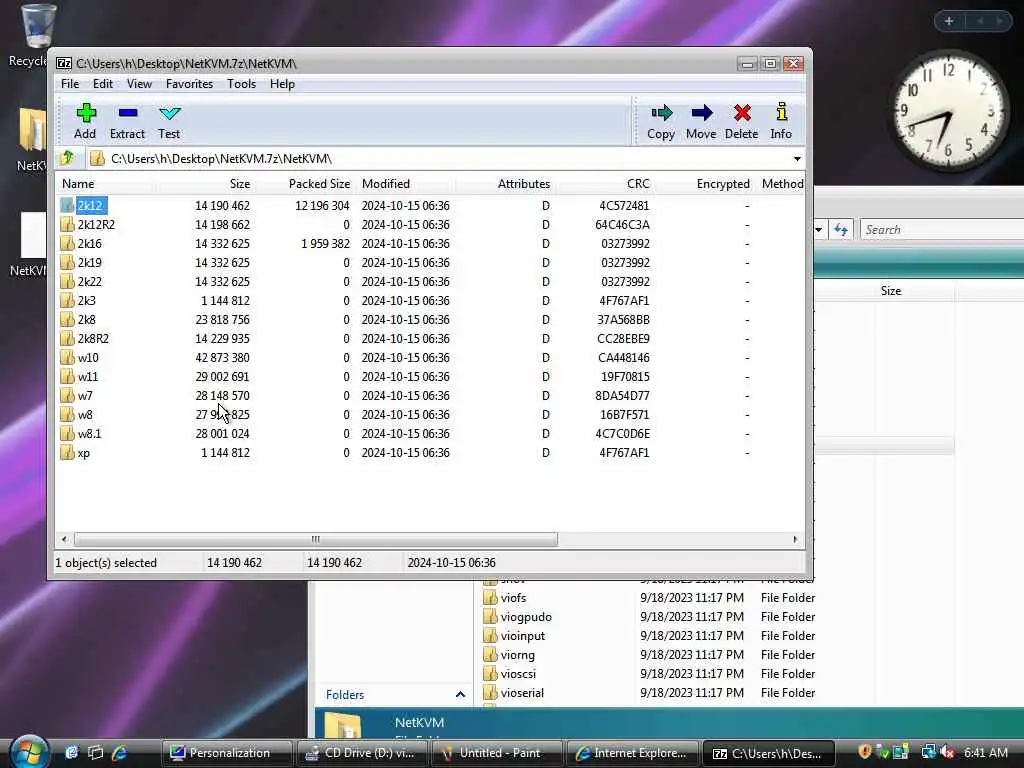Select the 2k8 folder
The image size is (1024, 768).
[86, 319]
